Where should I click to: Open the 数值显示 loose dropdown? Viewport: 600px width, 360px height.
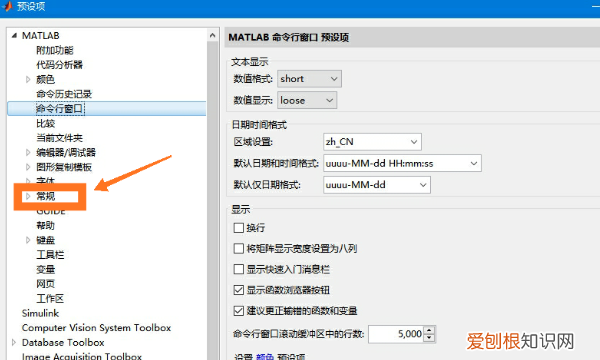[307, 100]
